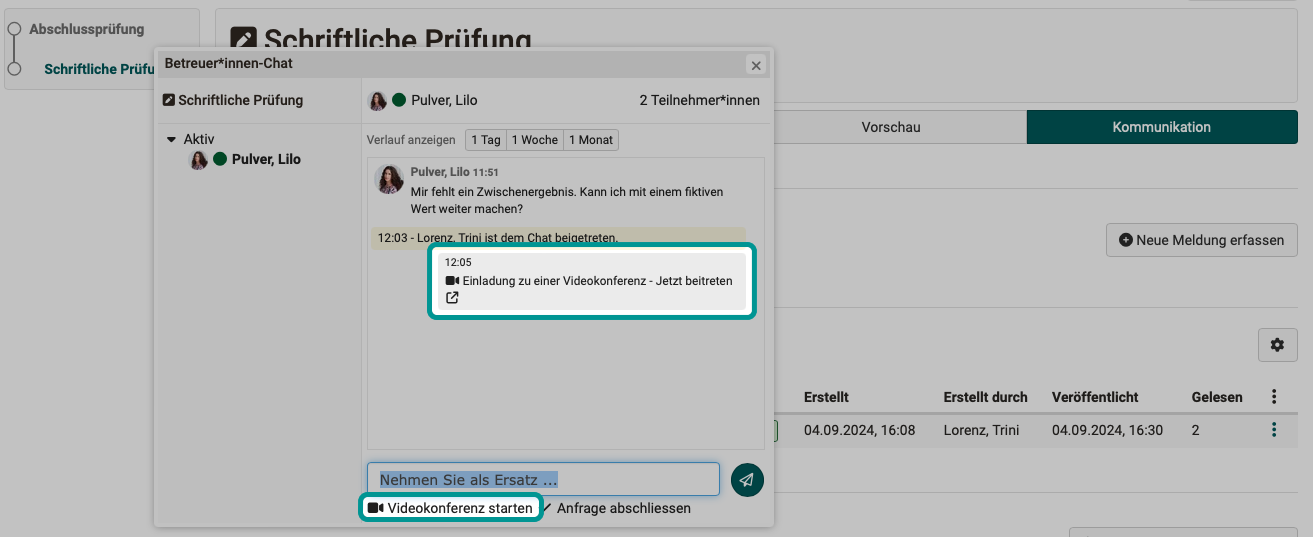Open the three-dot menu in the table header
1313x537 pixels.
pyautogui.click(x=1273, y=397)
